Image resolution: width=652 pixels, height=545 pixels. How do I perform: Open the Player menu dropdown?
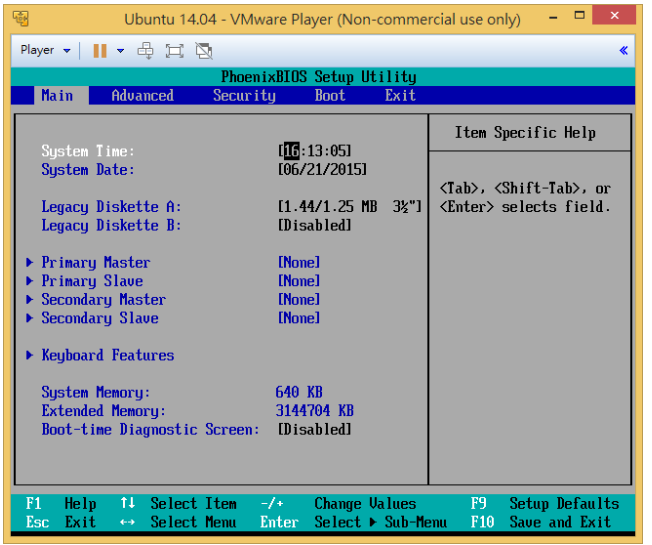[x=45, y=50]
